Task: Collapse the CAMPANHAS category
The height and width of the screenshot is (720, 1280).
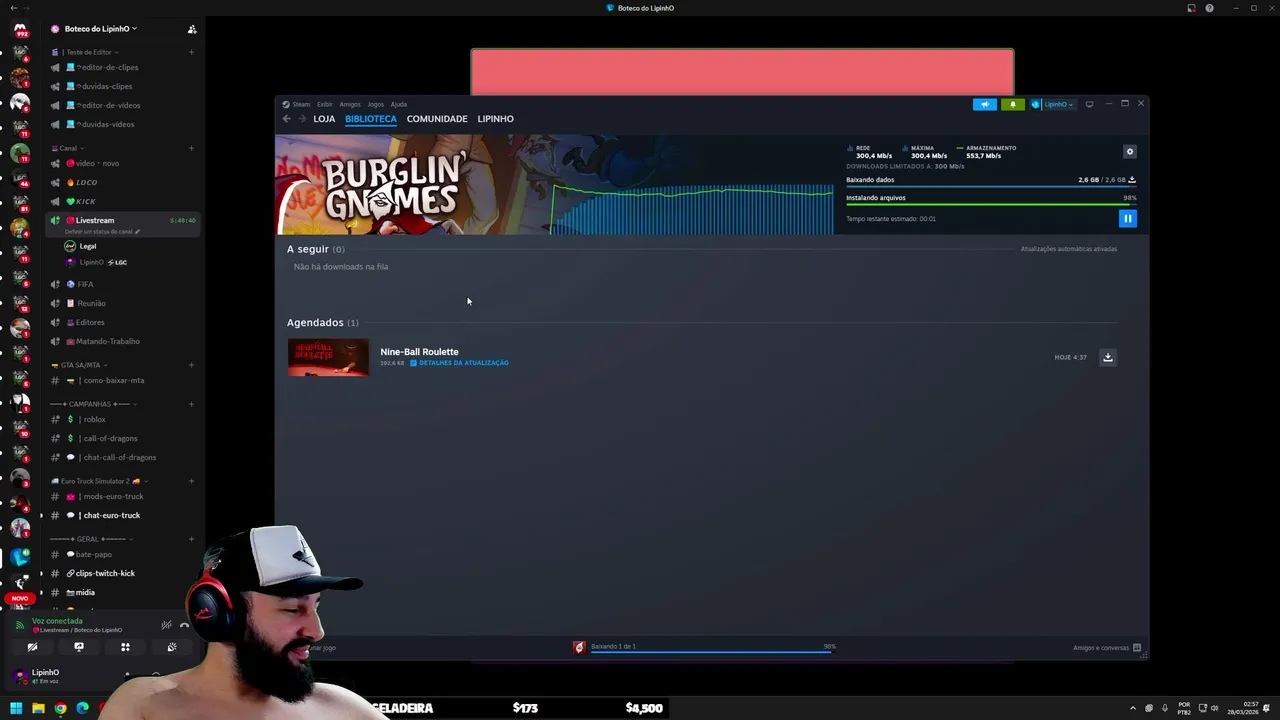Action: click(x=93, y=404)
